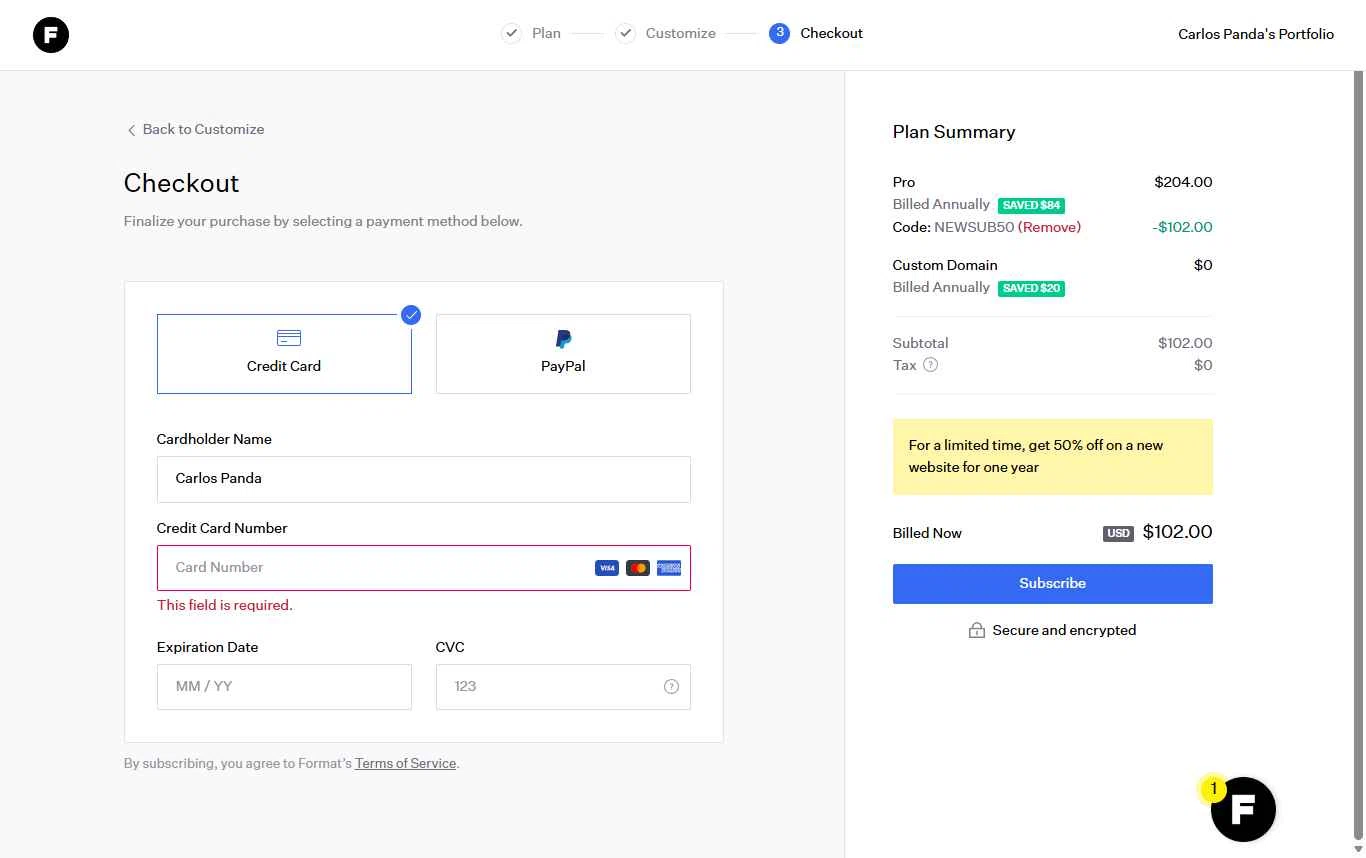Click the Tax help question mark icon
The height and width of the screenshot is (858, 1366).
pyautogui.click(x=930, y=365)
